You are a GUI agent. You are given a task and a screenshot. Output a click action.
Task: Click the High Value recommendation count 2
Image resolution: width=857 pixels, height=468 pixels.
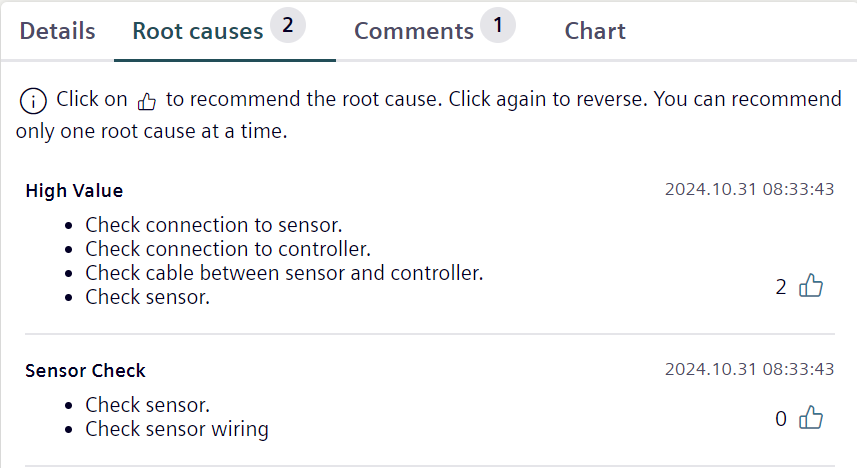pyautogui.click(x=781, y=287)
